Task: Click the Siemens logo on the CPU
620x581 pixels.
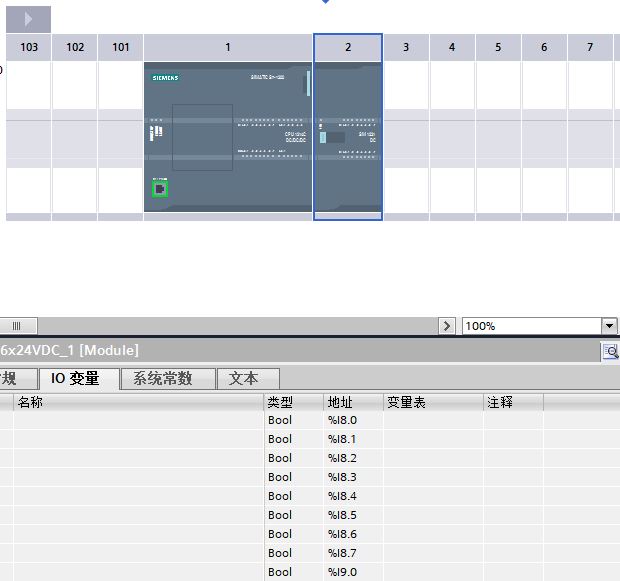Action: click(165, 77)
